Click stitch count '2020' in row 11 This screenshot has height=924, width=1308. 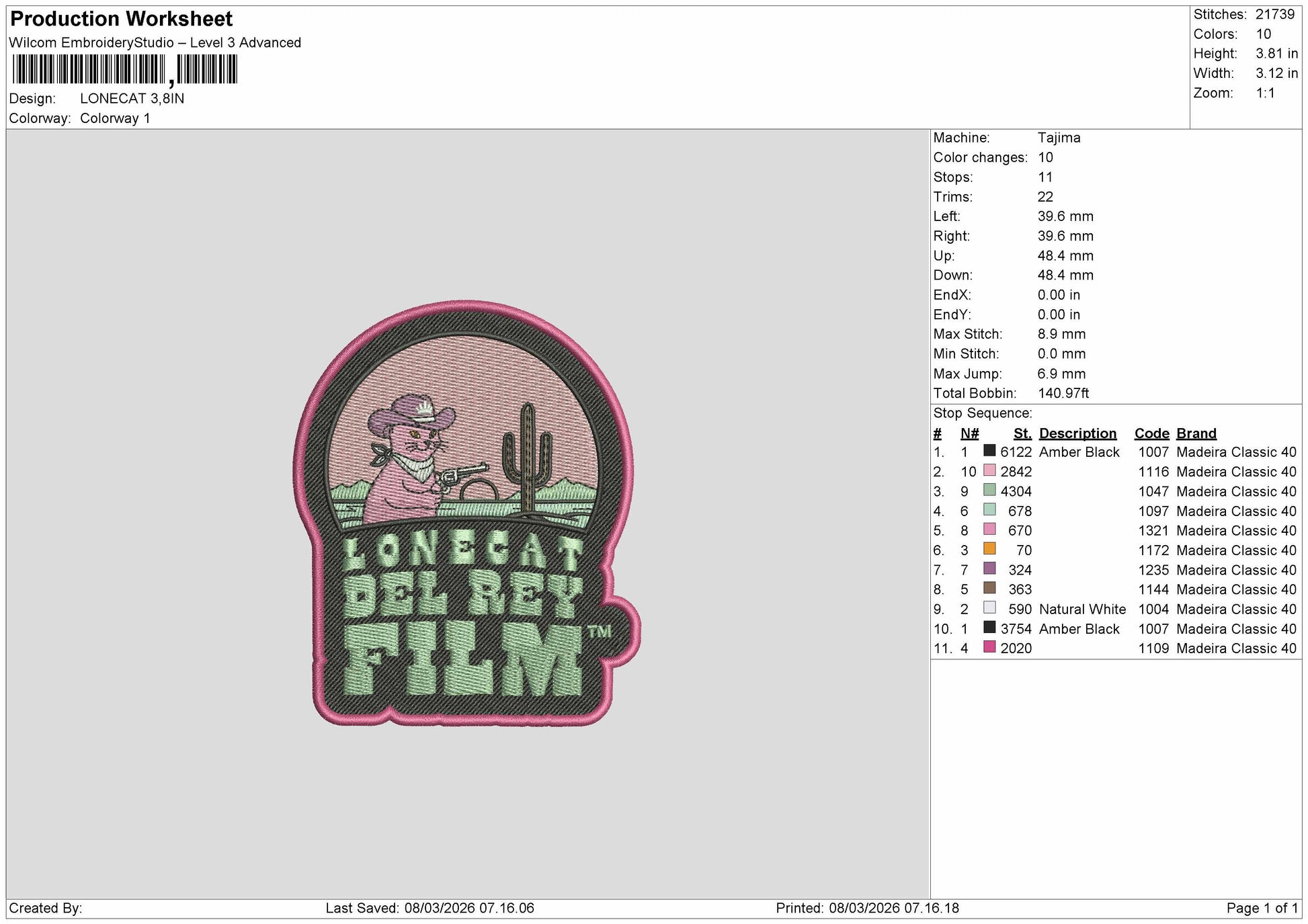tap(1016, 648)
